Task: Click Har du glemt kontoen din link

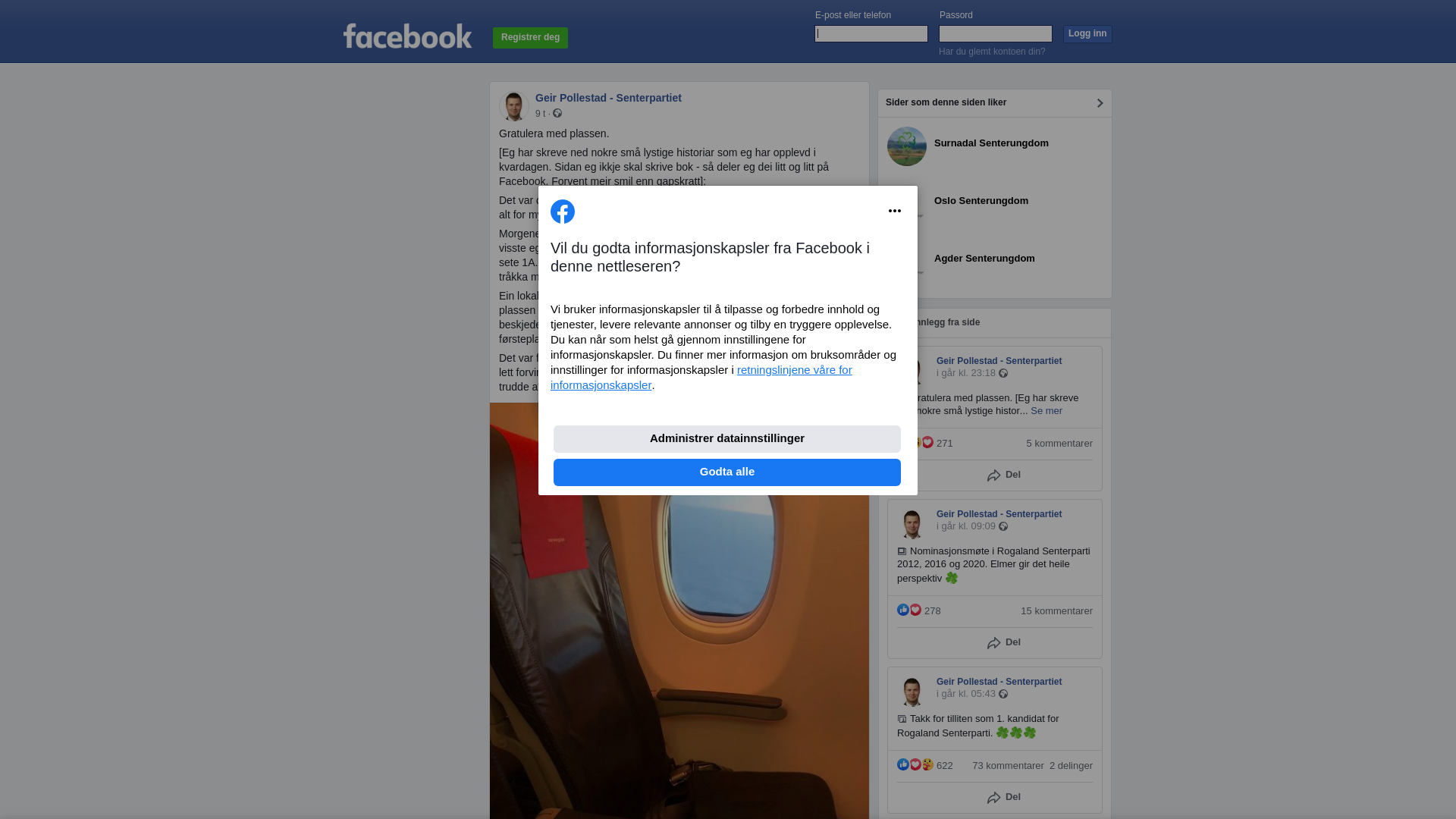Action: pos(992,52)
